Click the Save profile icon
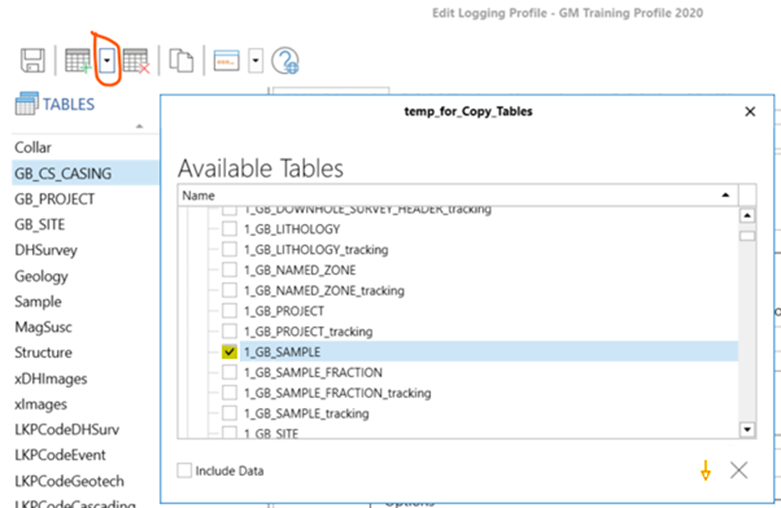The height and width of the screenshot is (508, 781). tap(32, 62)
